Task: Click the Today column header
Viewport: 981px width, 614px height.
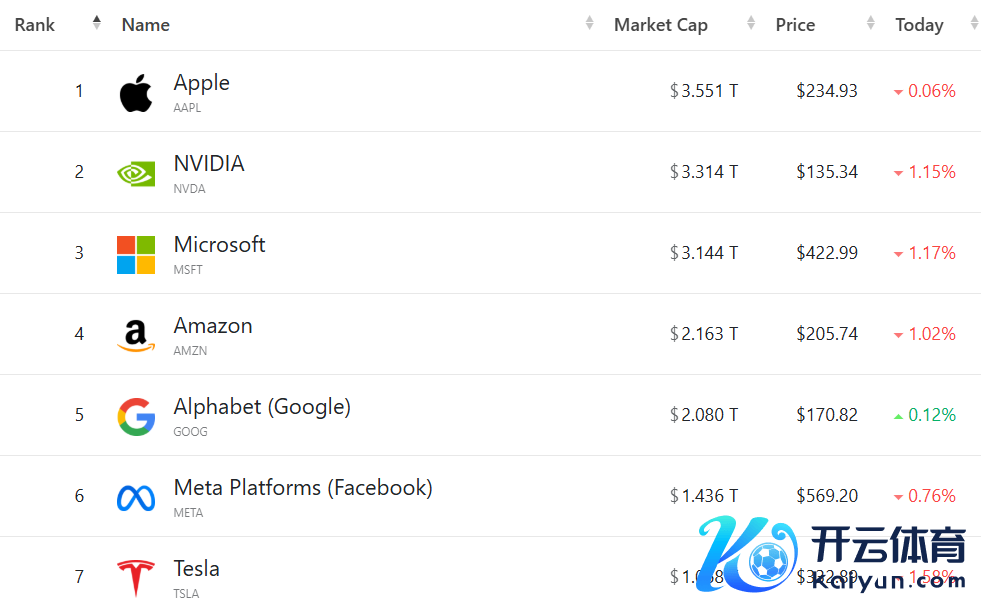Action: click(x=919, y=25)
